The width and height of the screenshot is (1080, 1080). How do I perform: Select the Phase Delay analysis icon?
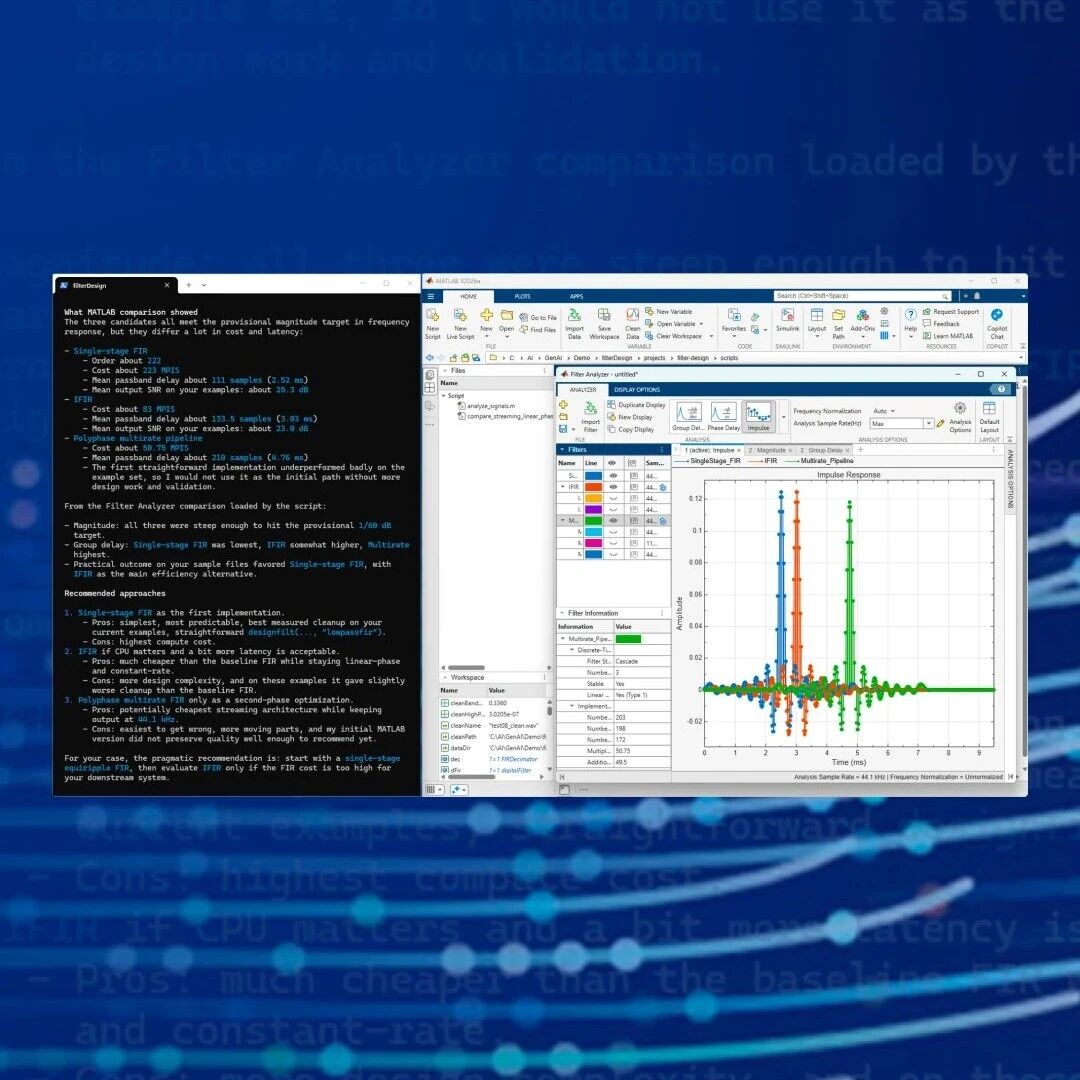(x=723, y=417)
